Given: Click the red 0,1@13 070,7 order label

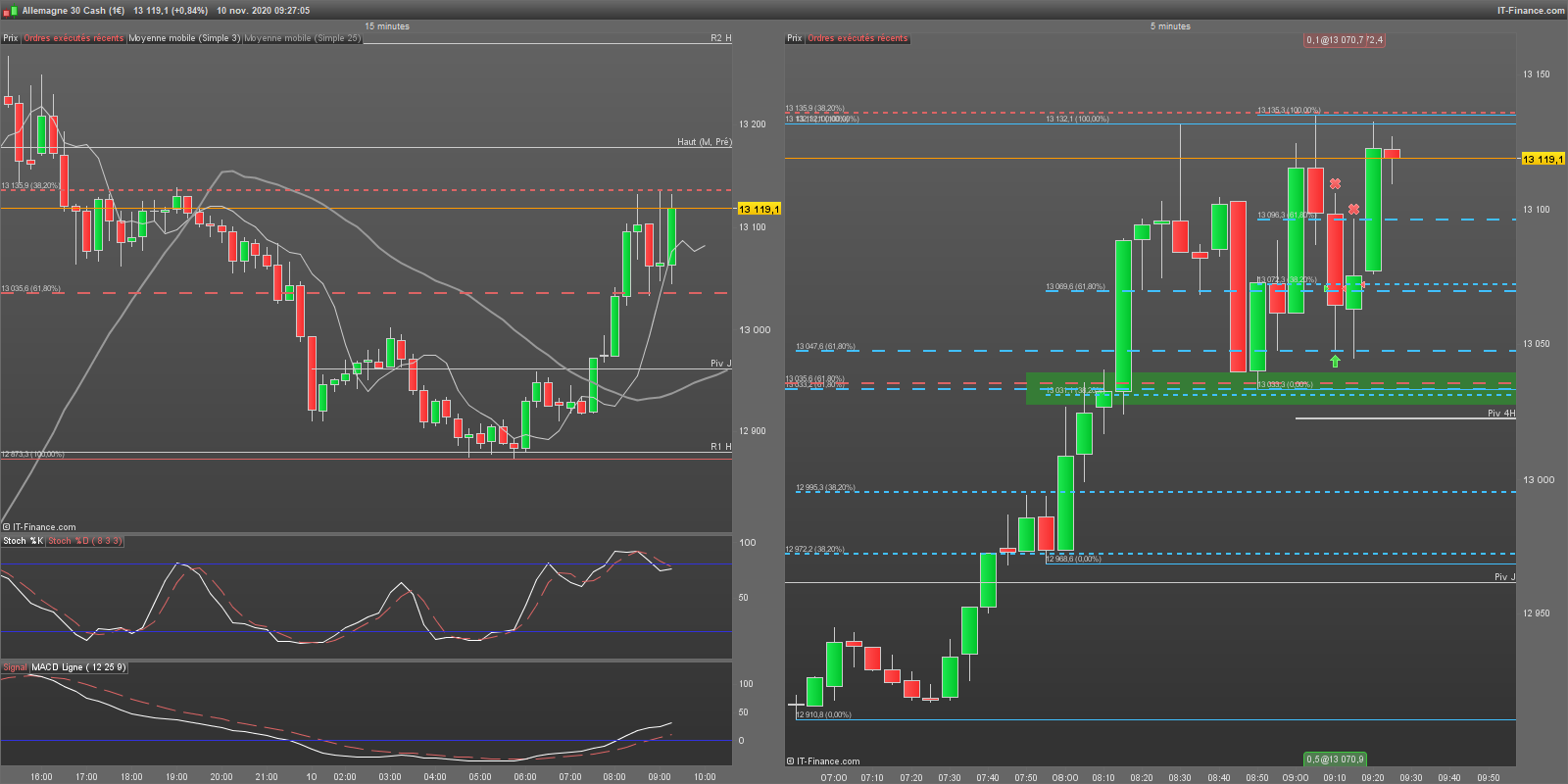Looking at the screenshot, I should coord(1344,40).
